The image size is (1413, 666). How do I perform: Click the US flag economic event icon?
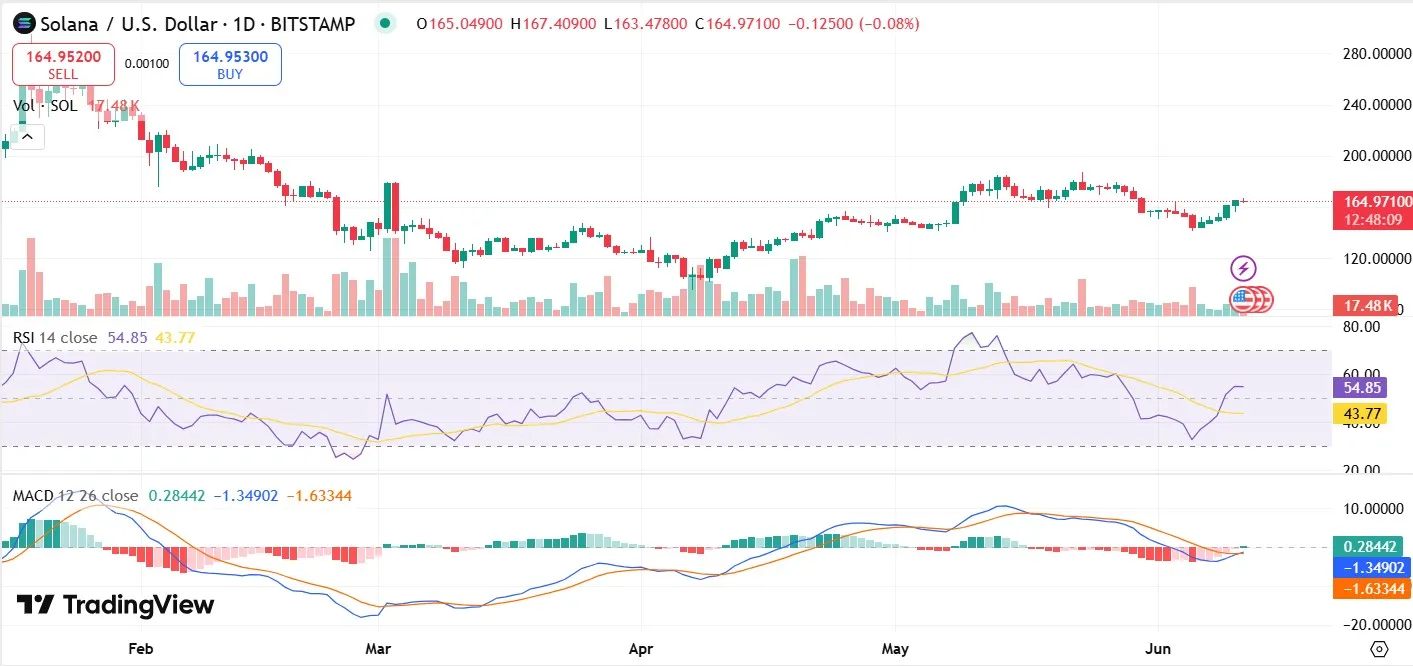pyautogui.click(x=1243, y=298)
